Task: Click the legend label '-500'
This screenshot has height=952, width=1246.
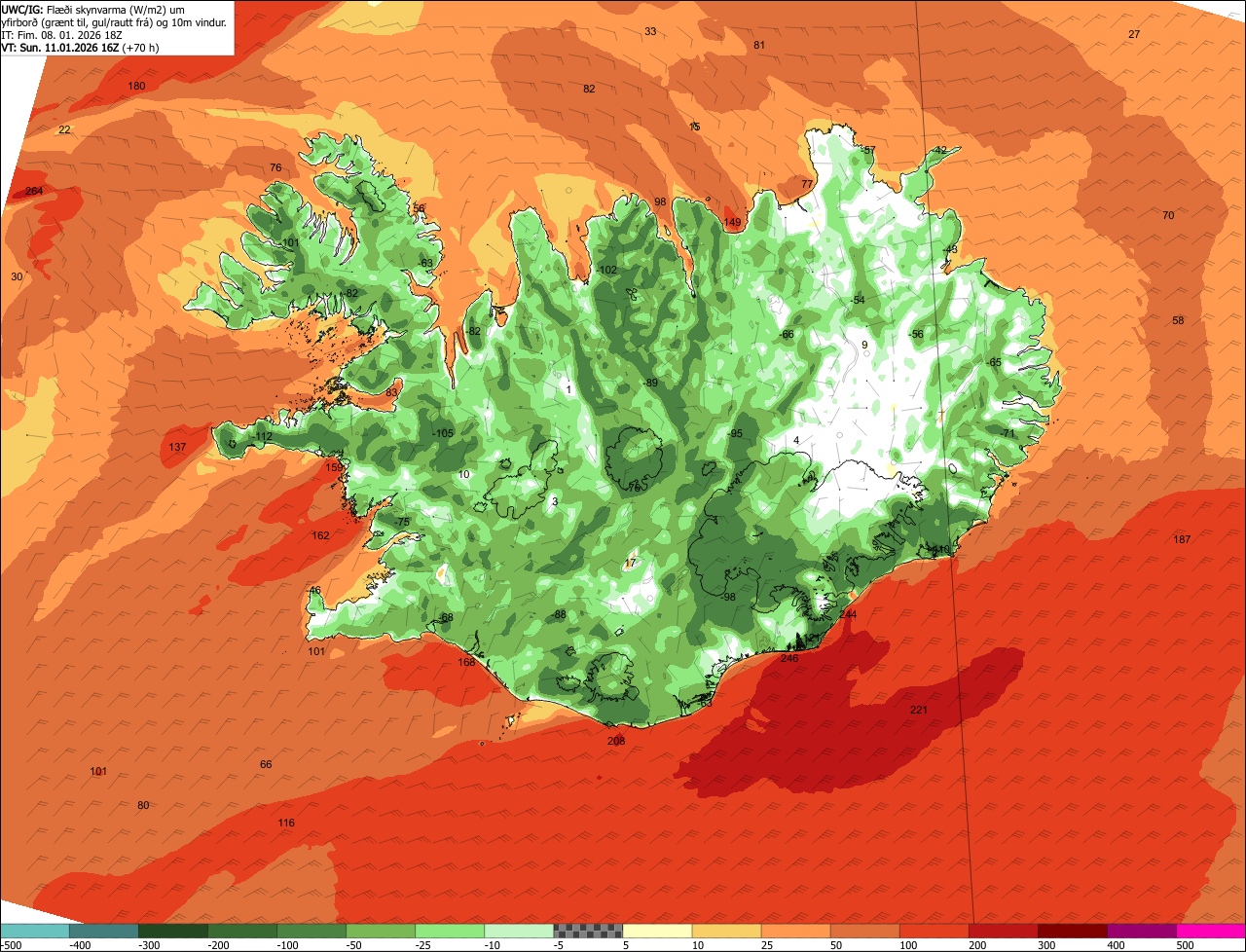Action: (x=13, y=945)
